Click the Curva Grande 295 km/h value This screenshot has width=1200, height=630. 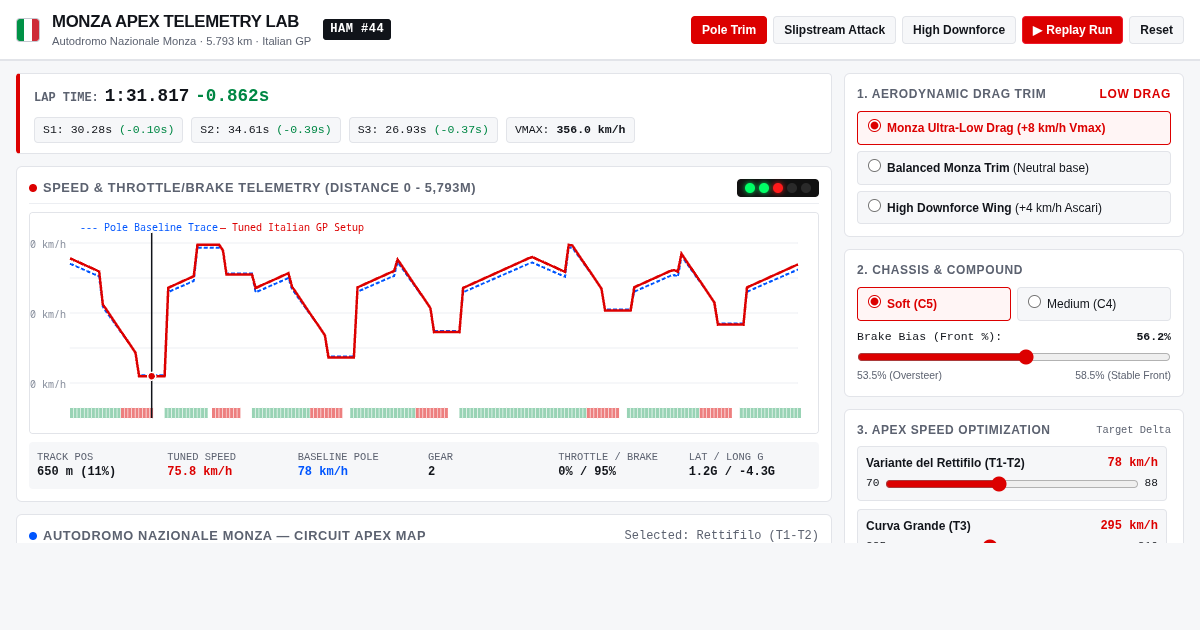[1129, 526]
